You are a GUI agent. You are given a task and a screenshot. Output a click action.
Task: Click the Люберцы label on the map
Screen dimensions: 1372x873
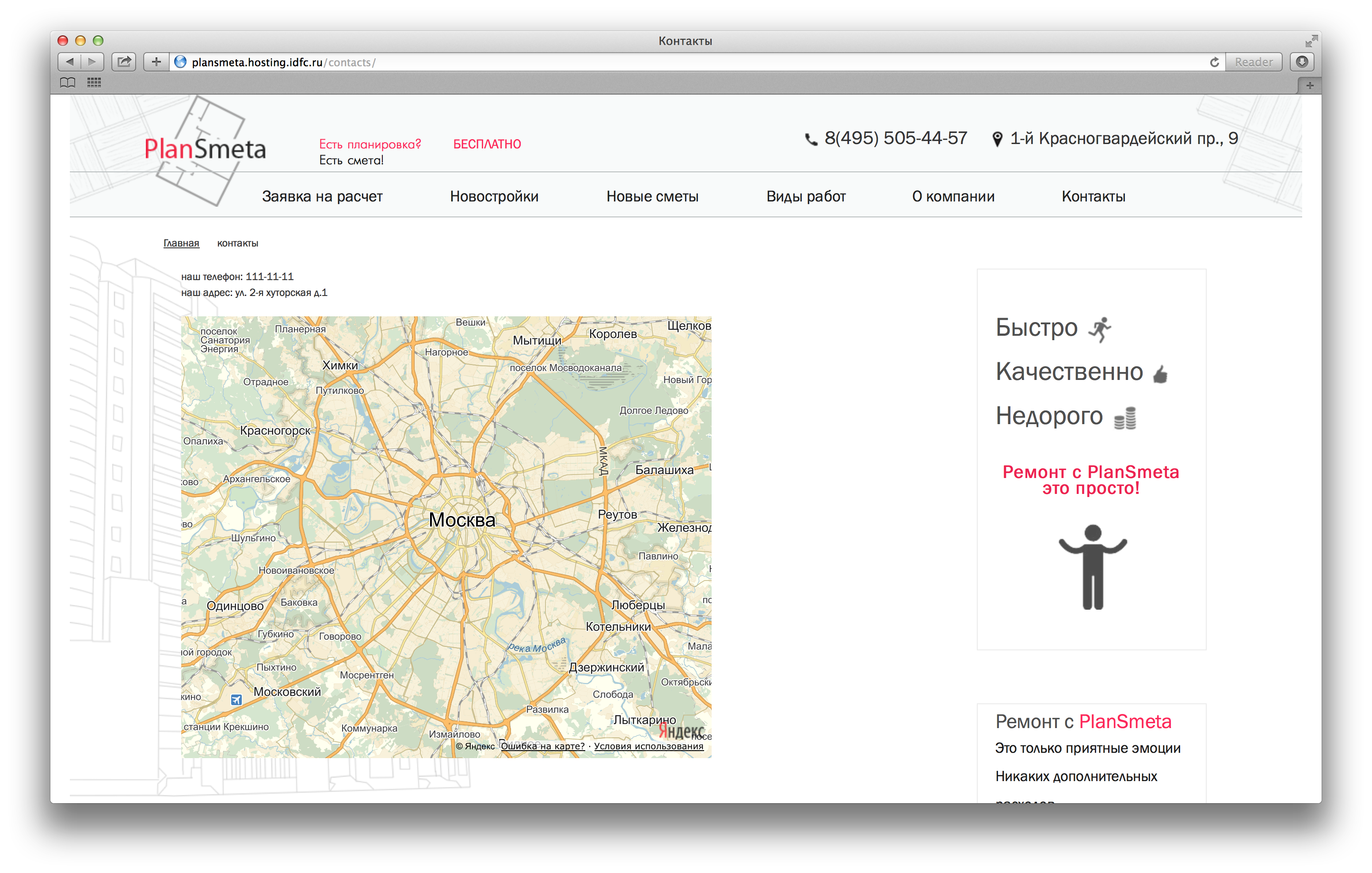click(638, 605)
